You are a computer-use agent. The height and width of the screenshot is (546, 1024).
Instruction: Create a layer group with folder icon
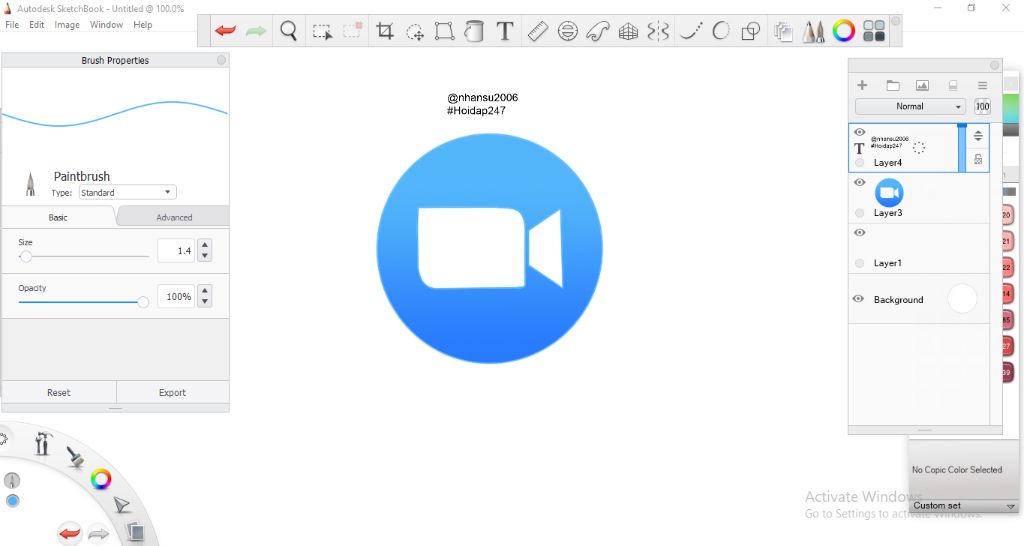pos(893,86)
